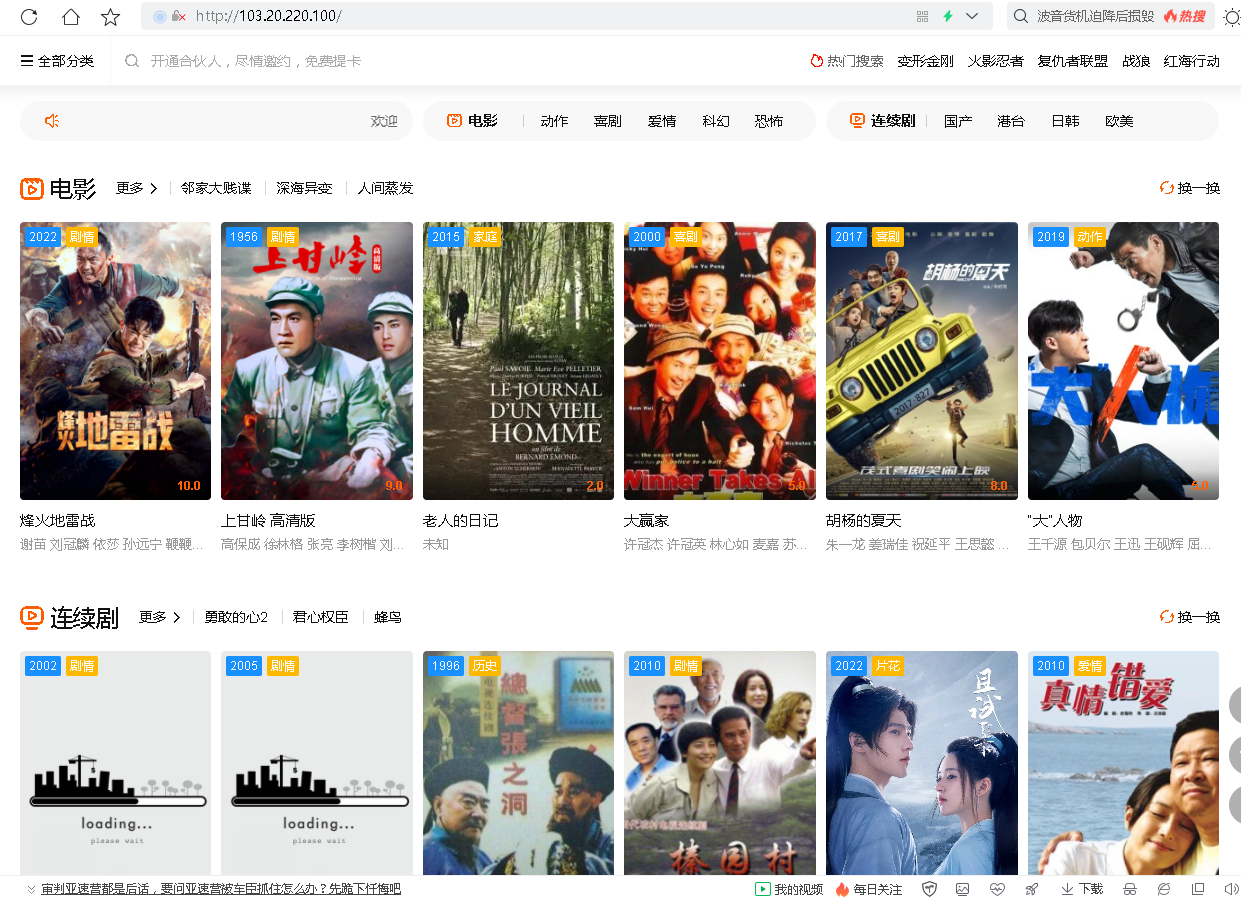Open the 真情错爱 series poster
Viewport: 1241px width, 900px height.
coord(1123,764)
